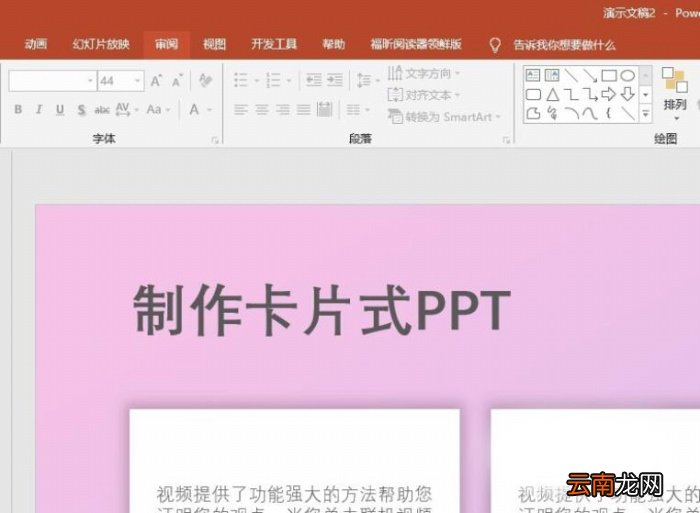Select the freeform shape tool
This screenshot has height=513, width=700.
pyautogui.click(x=533, y=114)
